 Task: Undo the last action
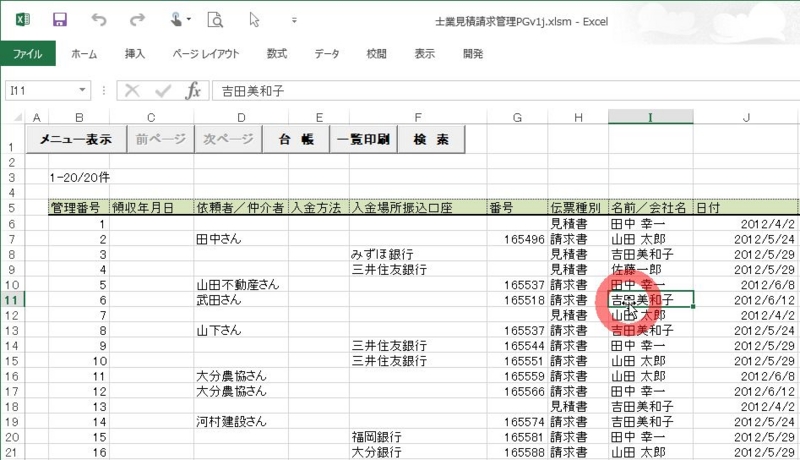click(98, 20)
